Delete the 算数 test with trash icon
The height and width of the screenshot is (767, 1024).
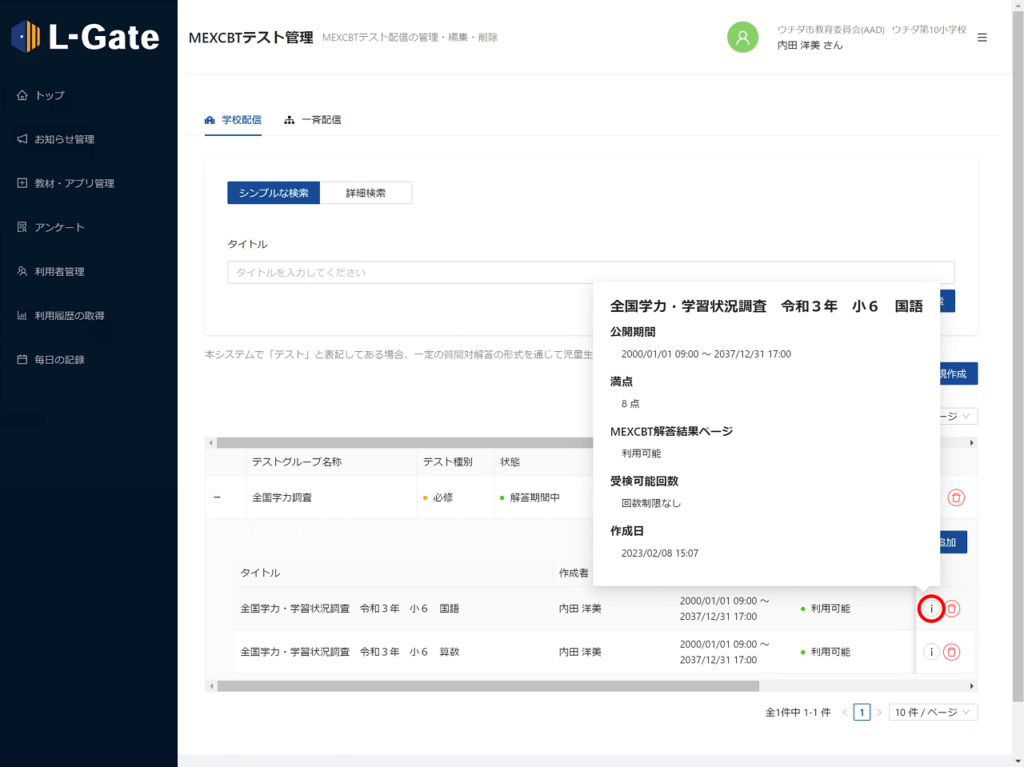coord(952,652)
